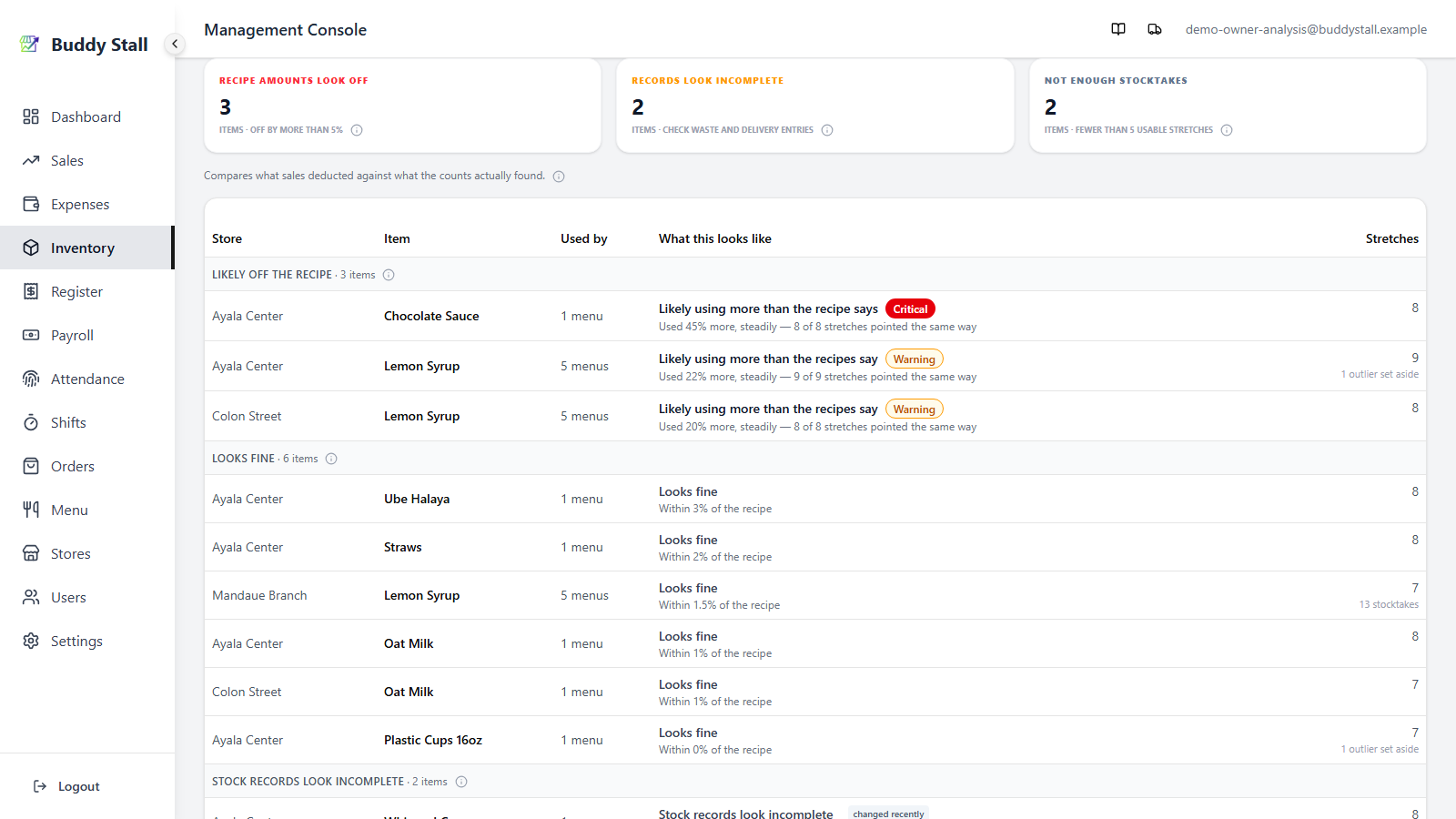Show info for Records Look Incomplete card
The width and height of the screenshot is (1456, 819).
click(827, 130)
